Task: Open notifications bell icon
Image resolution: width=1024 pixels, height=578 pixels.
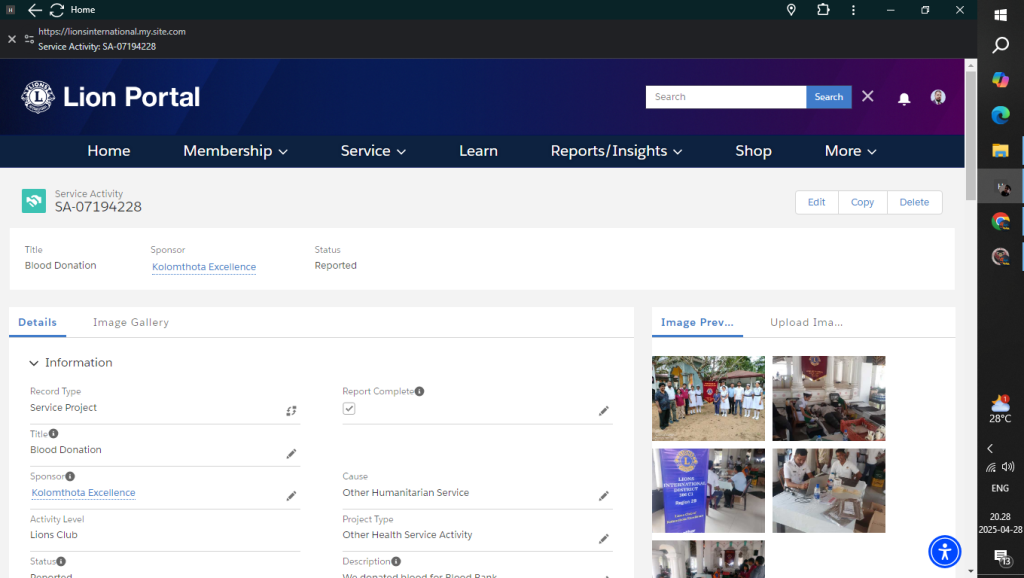Action: click(904, 98)
